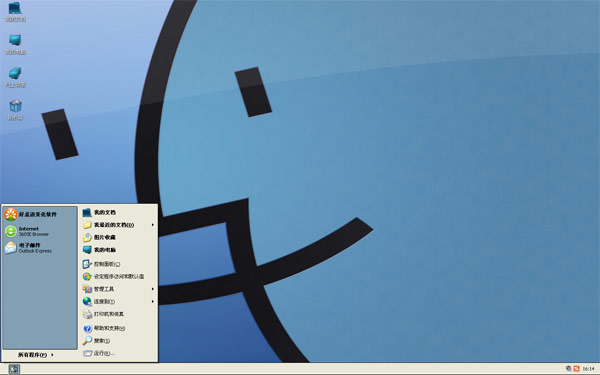Expand the Administrative Tools submenu arrow
The height and width of the screenshot is (375, 600).
(152, 289)
